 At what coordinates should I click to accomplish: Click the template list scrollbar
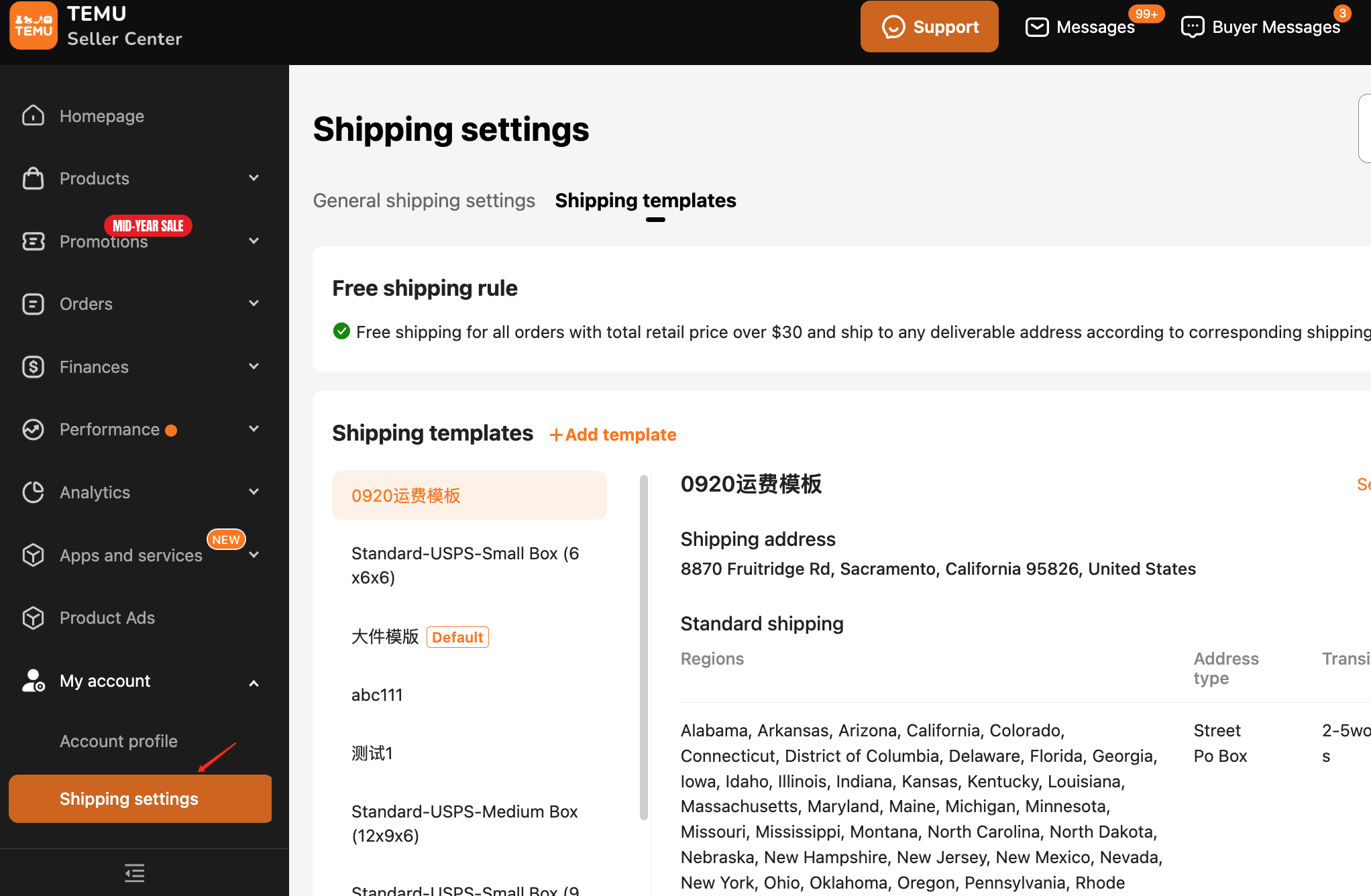(644, 647)
